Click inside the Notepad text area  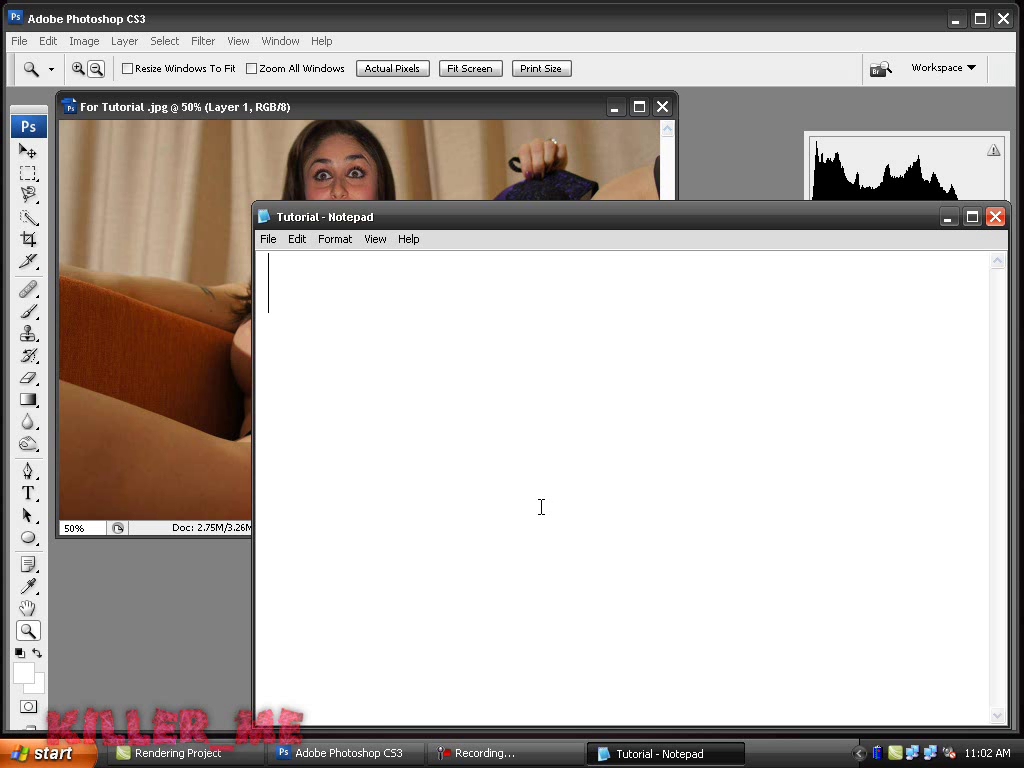[622, 487]
